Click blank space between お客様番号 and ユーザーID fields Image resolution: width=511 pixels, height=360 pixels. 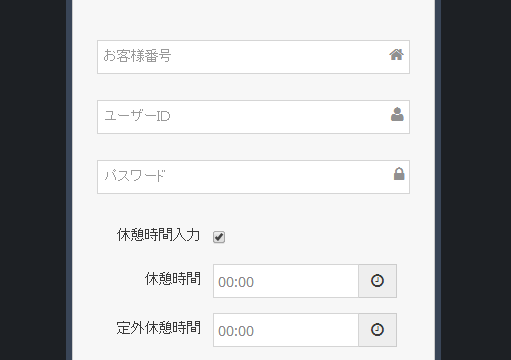point(253,87)
